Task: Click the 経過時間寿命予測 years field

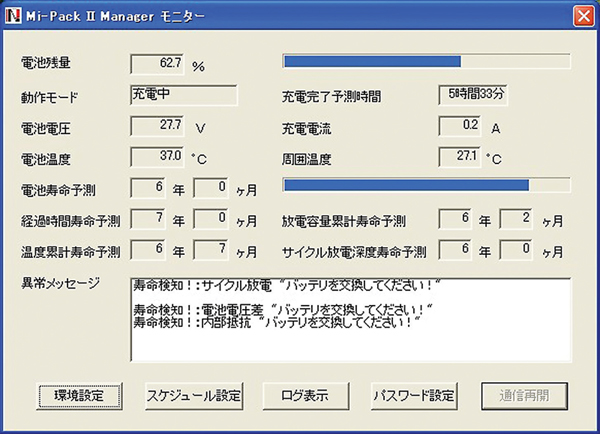Action: pos(148,219)
